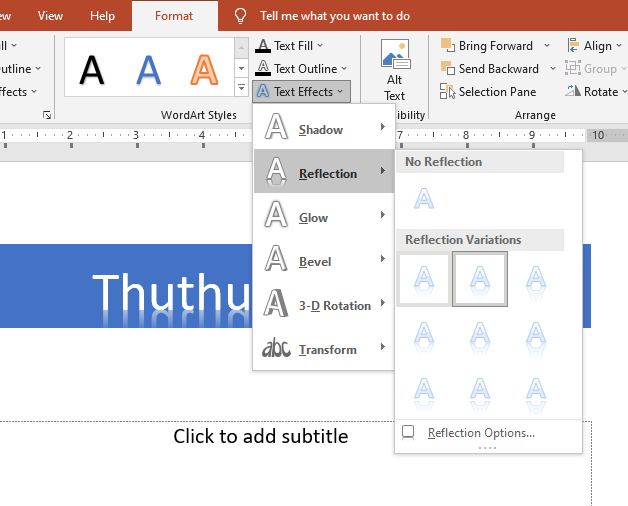Image resolution: width=628 pixels, height=506 pixels.
Task: Click the Transform abc icon
Action: tap(276, 348)
